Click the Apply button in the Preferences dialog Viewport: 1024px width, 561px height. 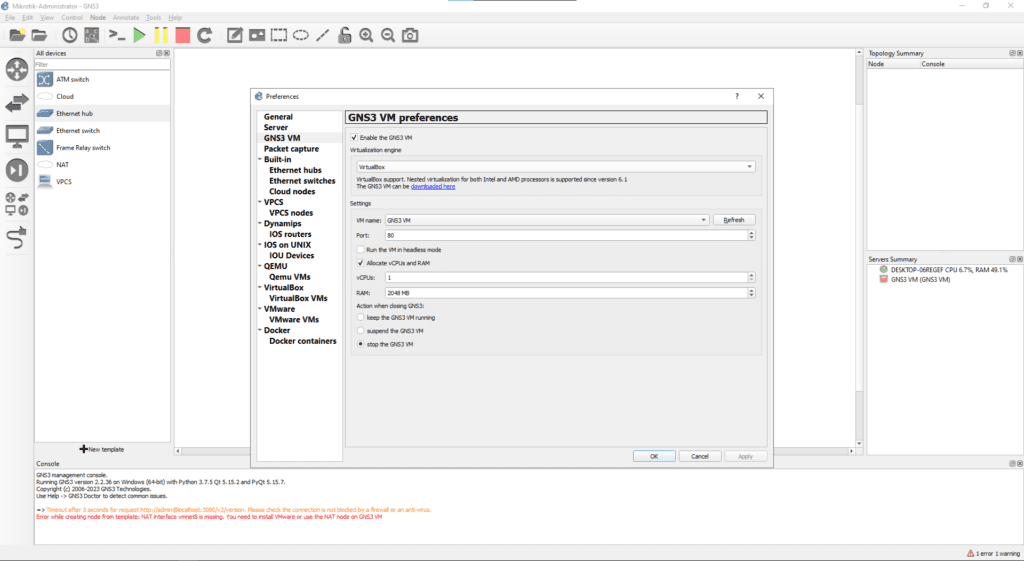coord(745,457)
